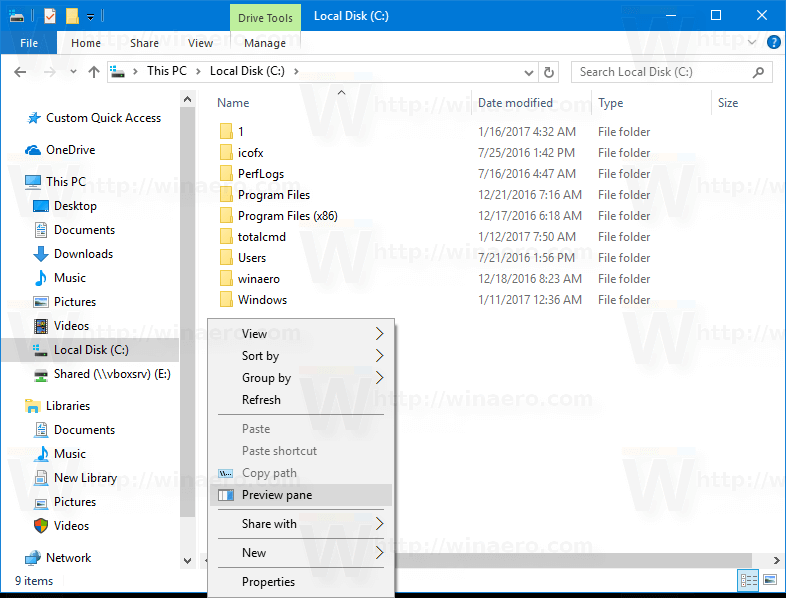Expand the ribbon with the chevron

(x=752, y=42)
